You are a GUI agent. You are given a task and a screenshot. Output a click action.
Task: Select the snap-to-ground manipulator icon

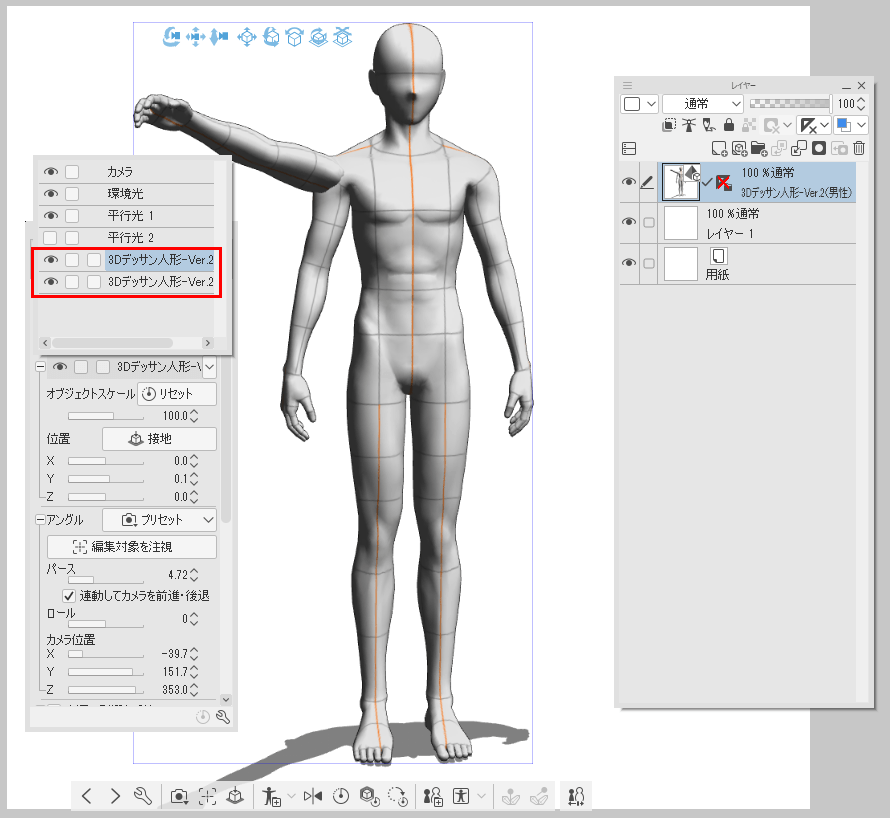point(342,37)
